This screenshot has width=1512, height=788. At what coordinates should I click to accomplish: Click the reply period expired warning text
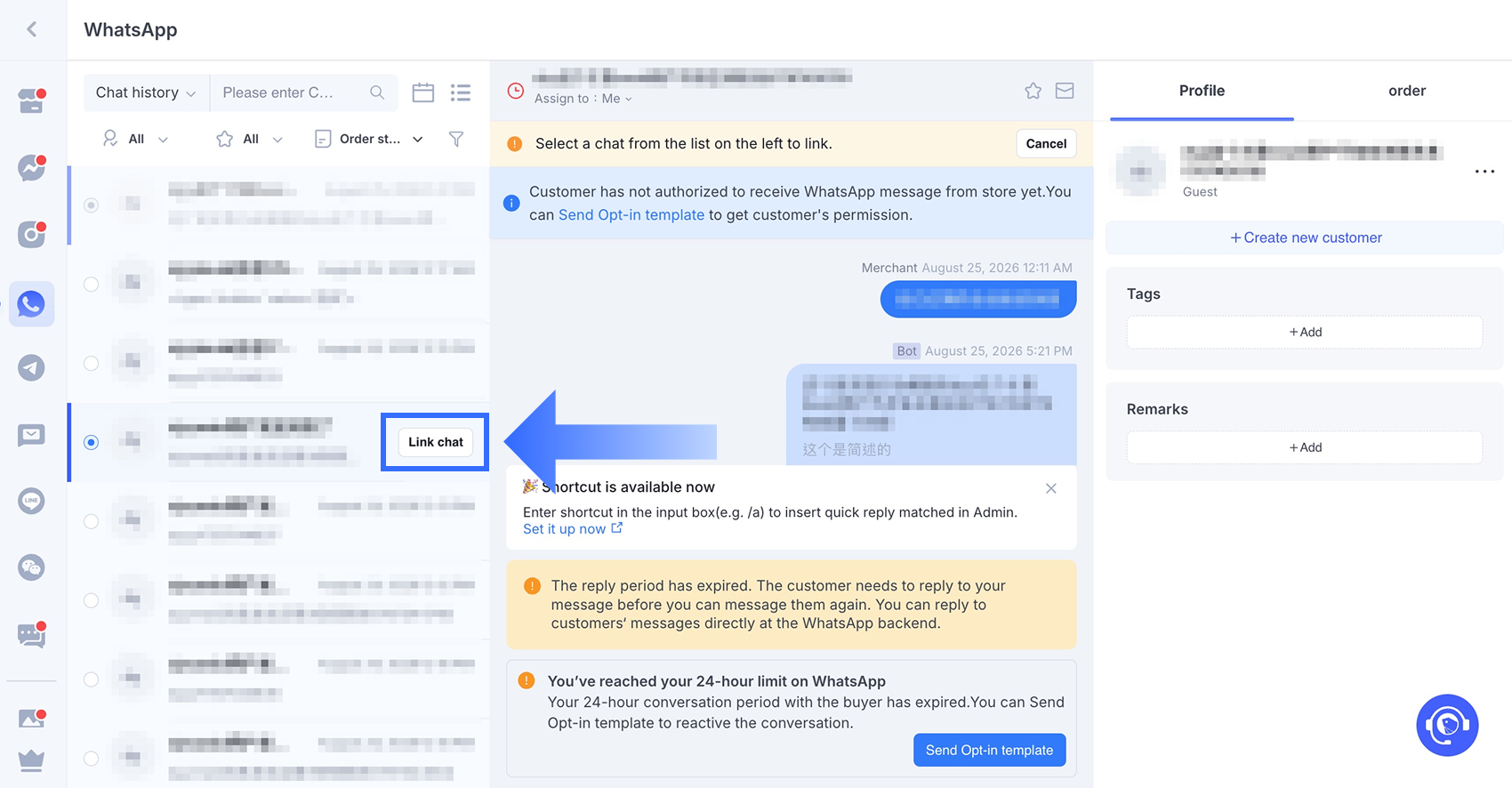tap(778, 605)
